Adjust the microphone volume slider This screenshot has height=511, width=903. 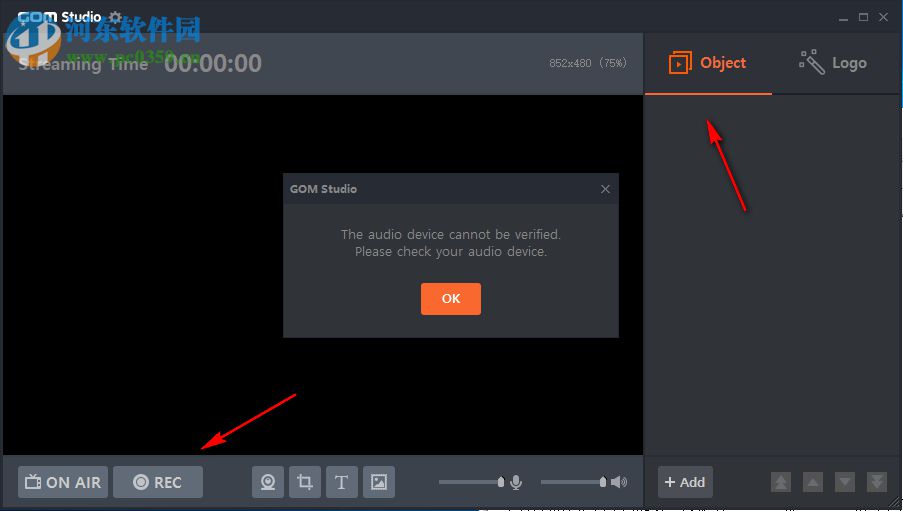click(x=472, y=482)
